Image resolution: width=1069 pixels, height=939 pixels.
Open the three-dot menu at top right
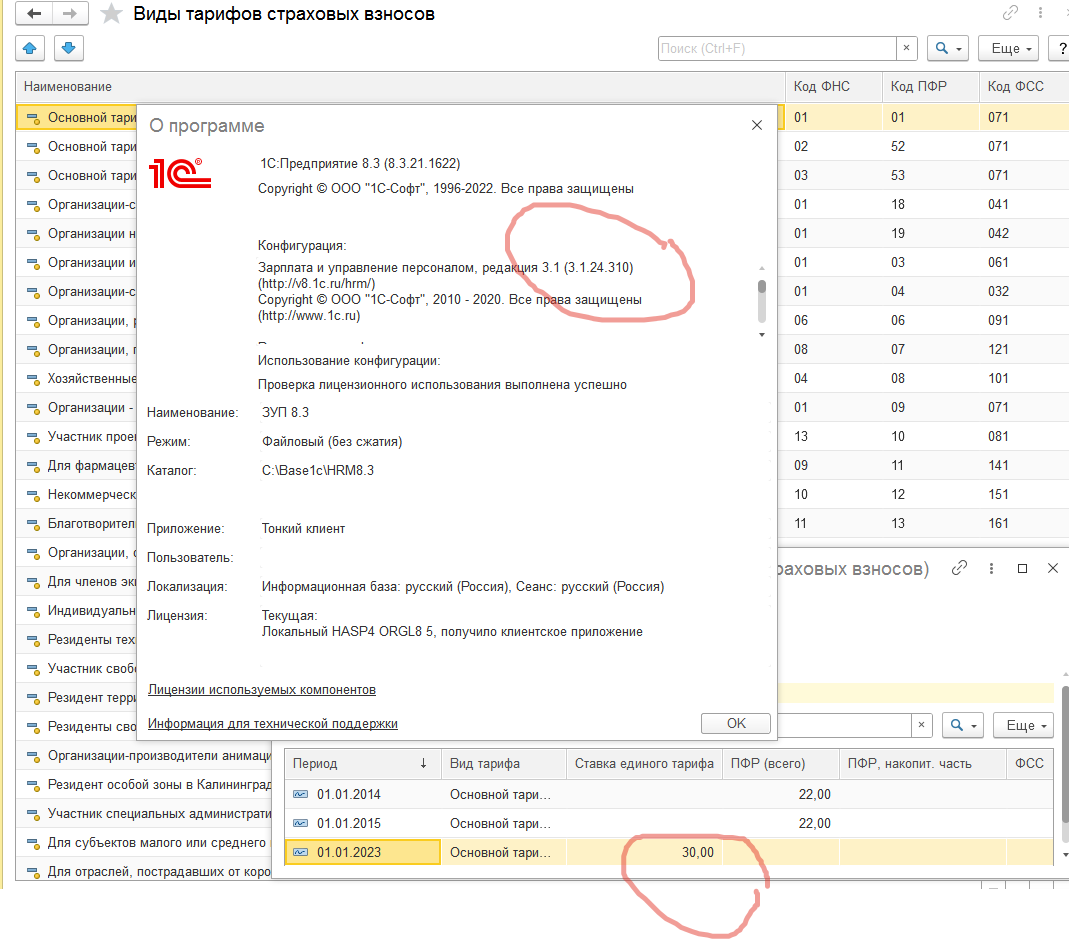point(1040,13)
